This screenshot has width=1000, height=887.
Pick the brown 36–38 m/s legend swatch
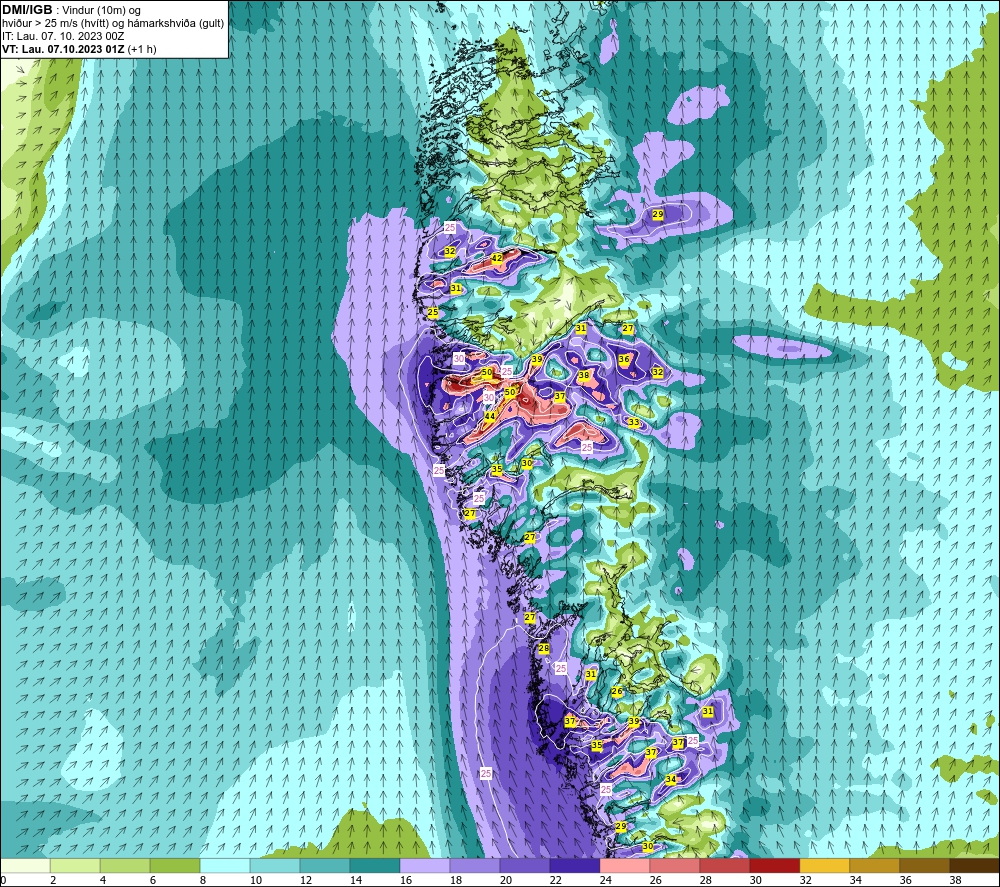click(924, 865)
